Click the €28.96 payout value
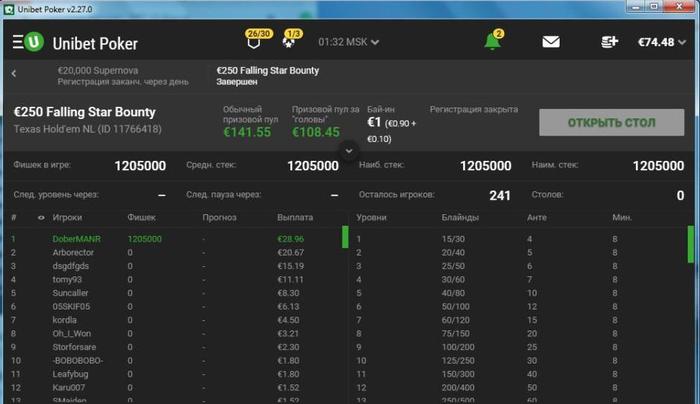Screen dimensions: 700x404 pyautogui.click(x=291, y=239)
